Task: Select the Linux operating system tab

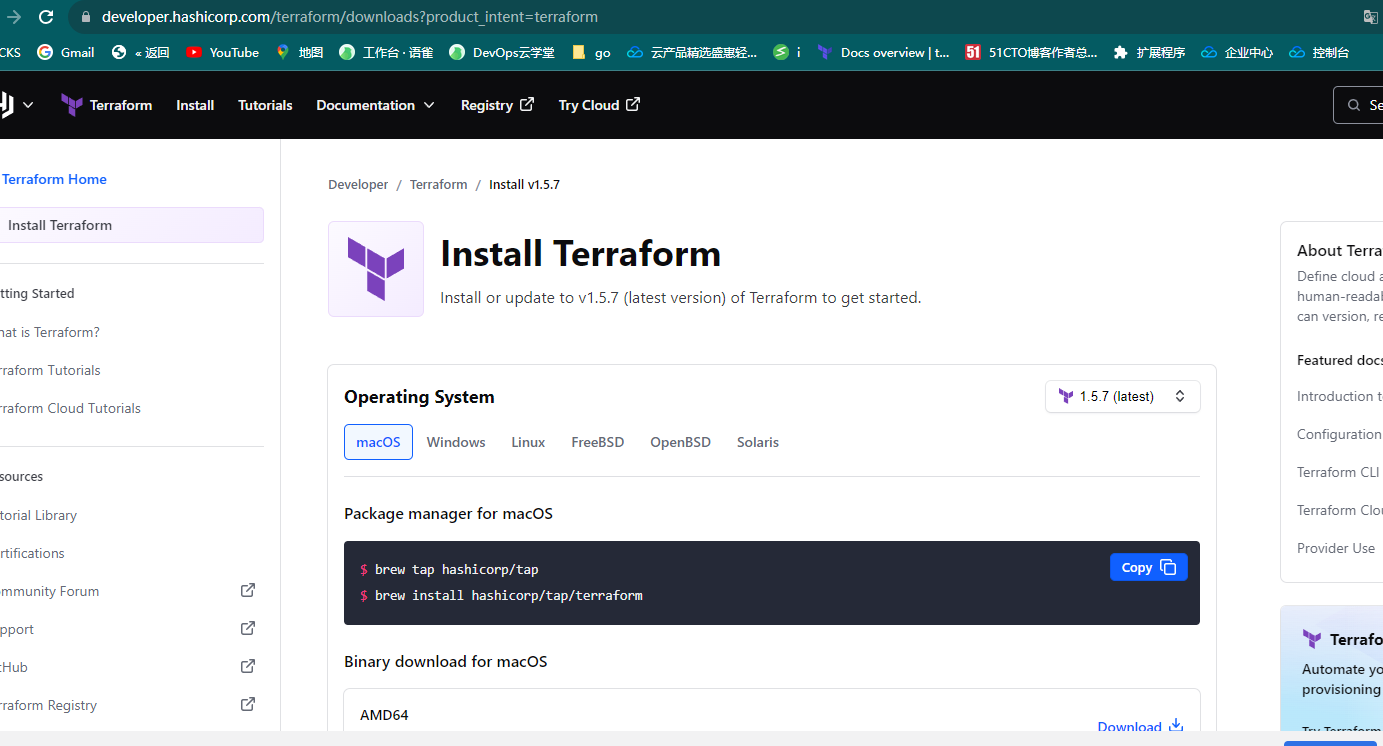Action: (528, 441)
